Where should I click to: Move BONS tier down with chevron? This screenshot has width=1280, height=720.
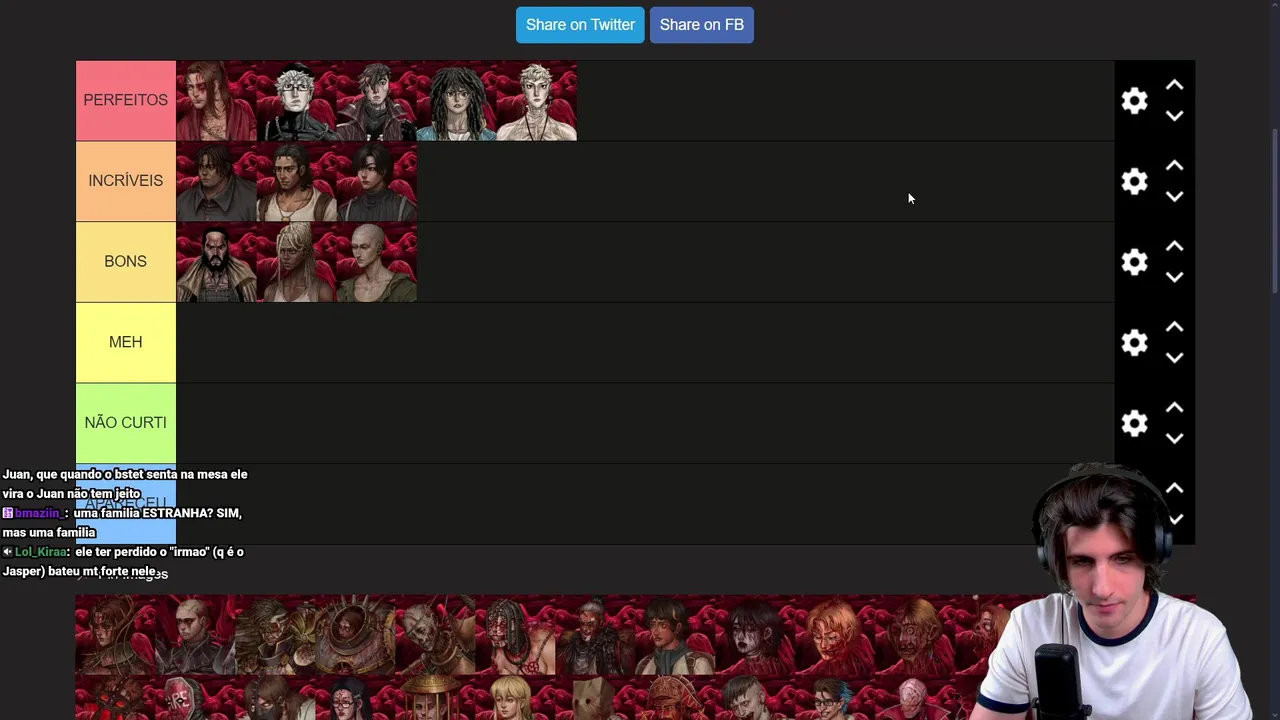[x=1174, y=277]
